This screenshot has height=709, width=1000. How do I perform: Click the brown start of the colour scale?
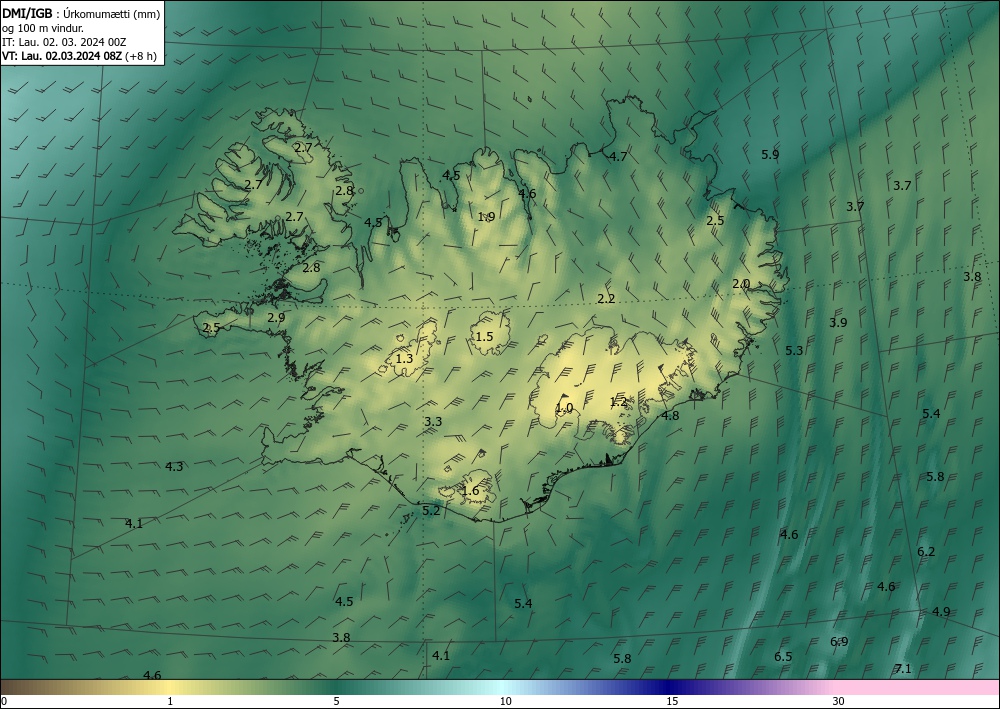coord(26,687)
